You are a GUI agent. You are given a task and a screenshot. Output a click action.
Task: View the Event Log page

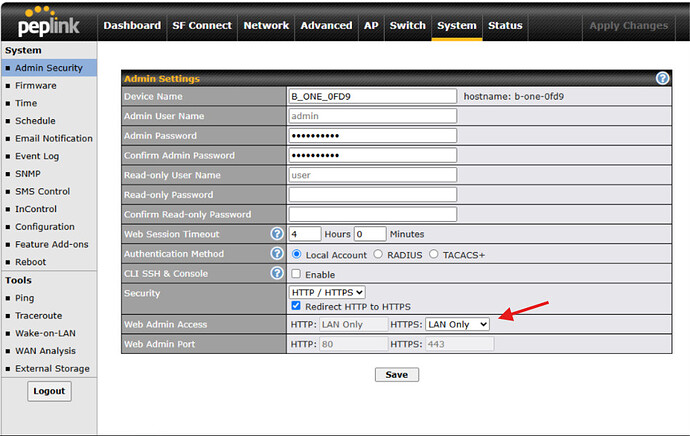[37, 156]
